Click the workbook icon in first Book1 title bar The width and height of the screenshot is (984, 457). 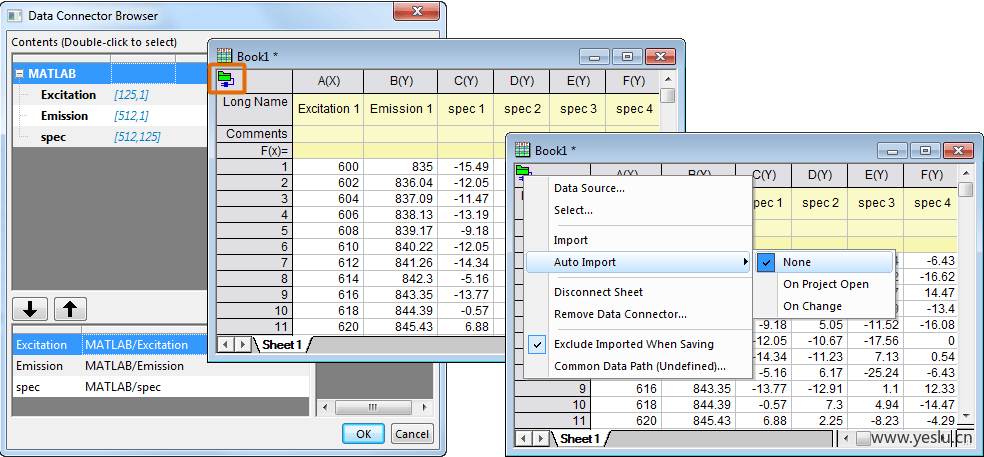[x=225, y=56]
